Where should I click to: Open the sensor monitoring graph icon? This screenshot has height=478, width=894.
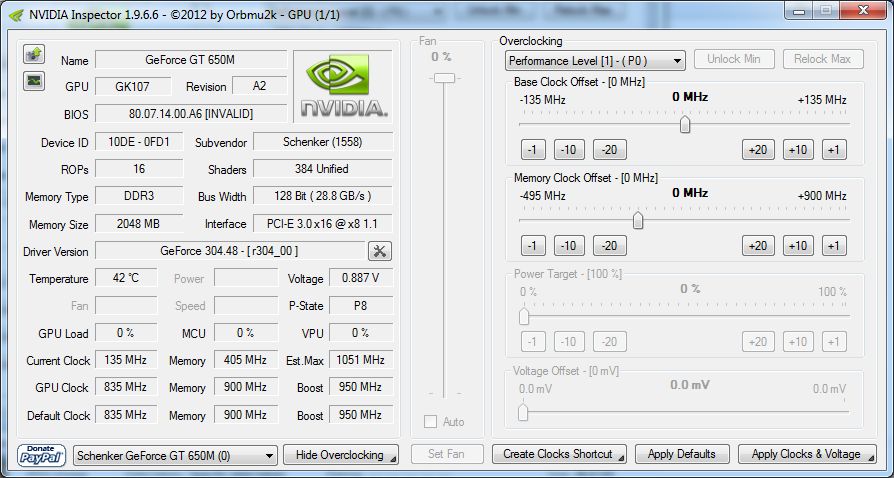[34, 81]
